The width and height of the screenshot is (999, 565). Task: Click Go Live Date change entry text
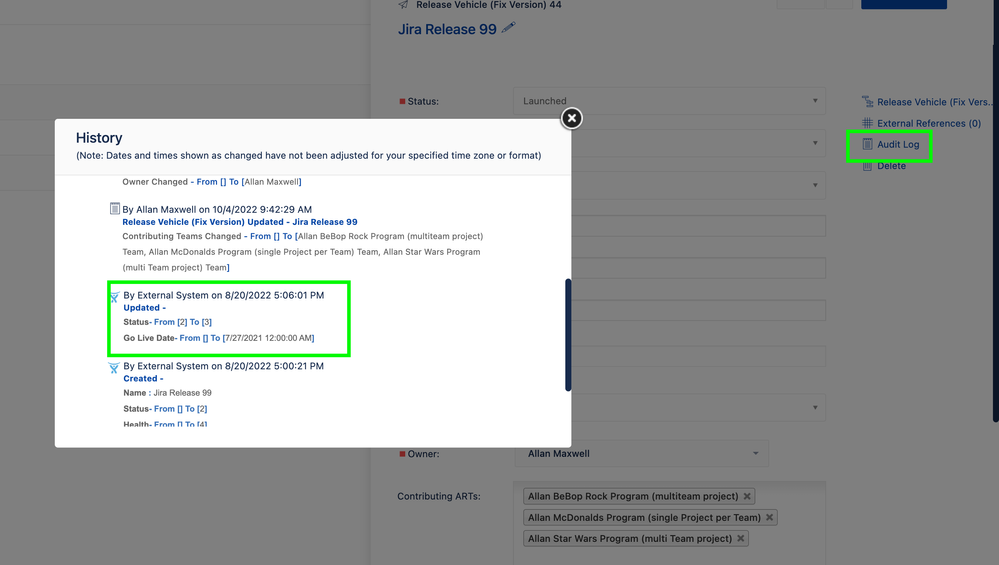[219, 338]
